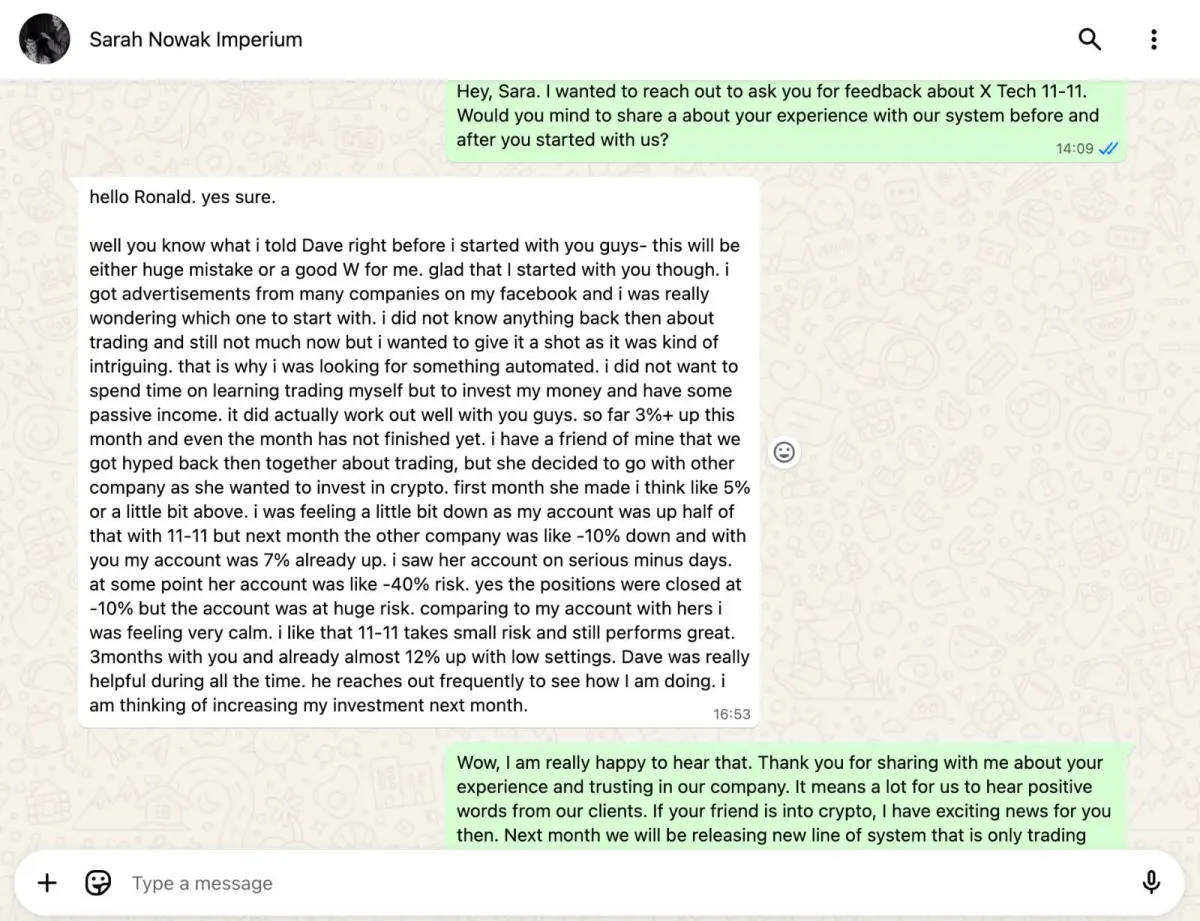The image size is (1200, 921).
Task: Open contact info via Sarah Nowak Imperium name
Action: click(195, 39)
